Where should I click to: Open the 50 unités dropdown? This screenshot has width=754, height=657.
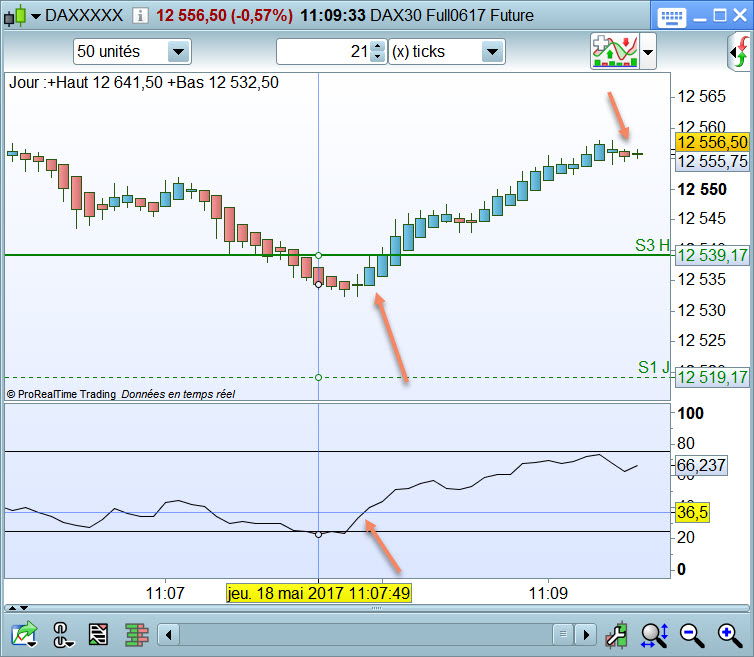coord(132,51)
